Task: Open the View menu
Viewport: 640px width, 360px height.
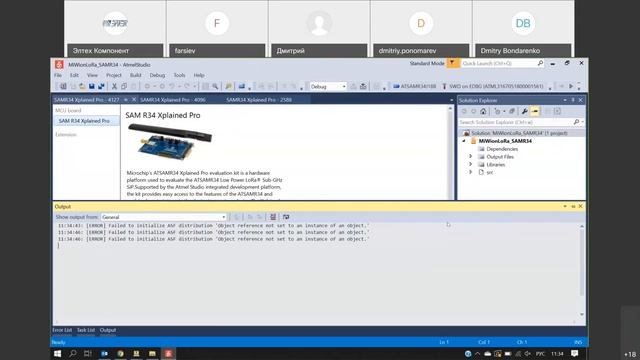Action: [x=92, y=75]
